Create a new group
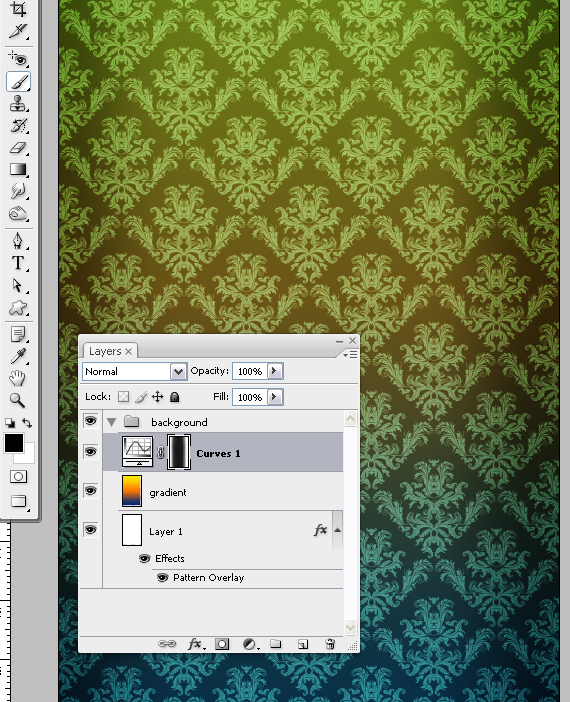Screen dimensions: 570x702 pos(276,644)
